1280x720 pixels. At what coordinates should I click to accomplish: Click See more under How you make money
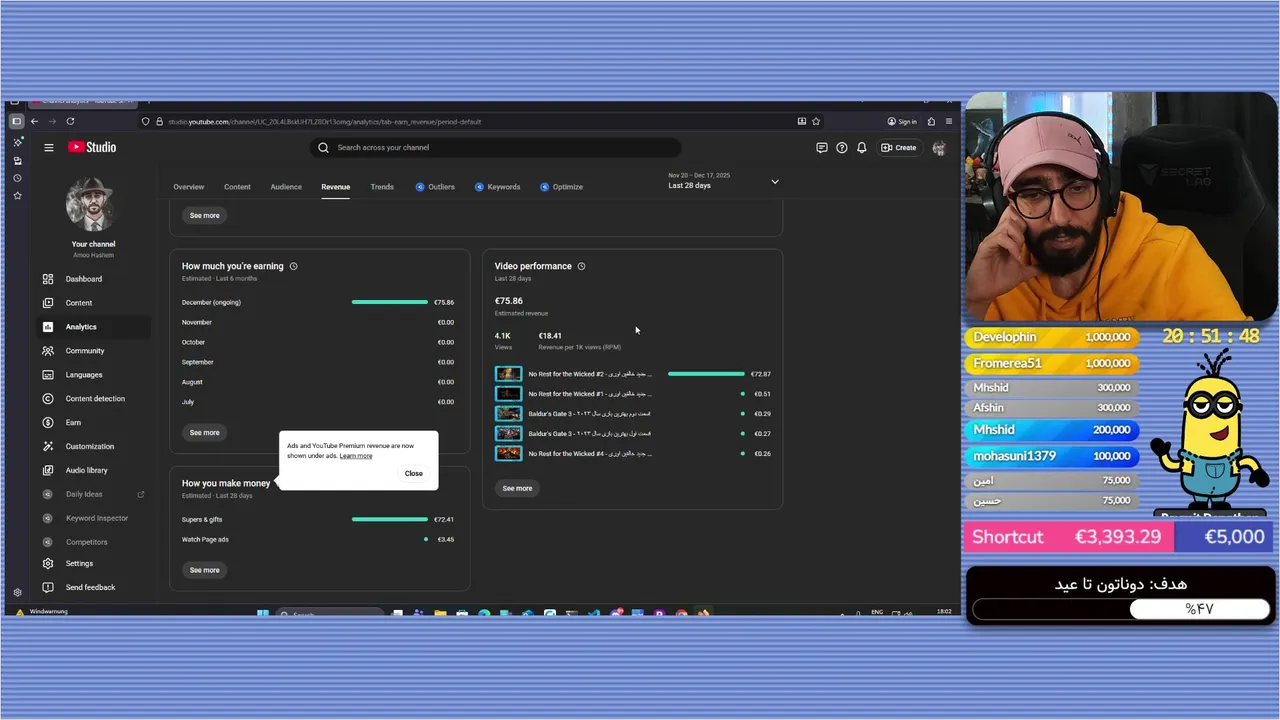(204, 570)
